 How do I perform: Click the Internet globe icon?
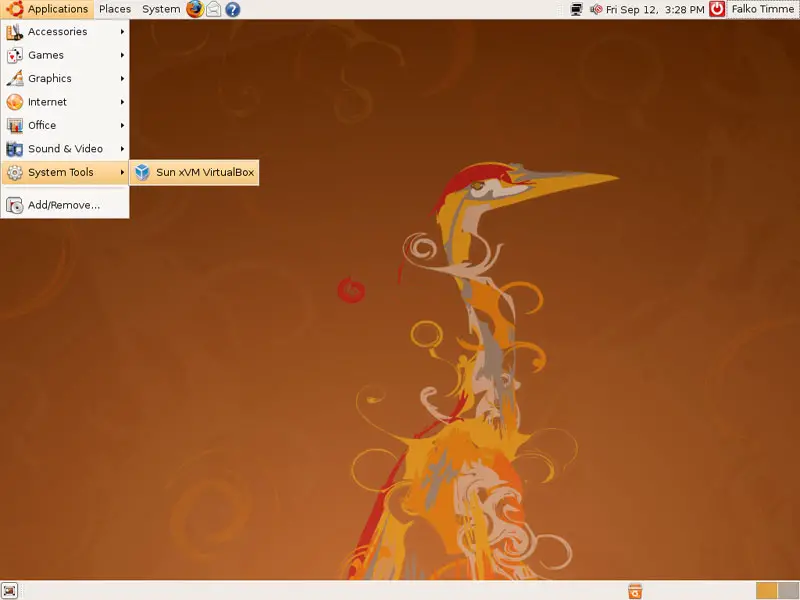tap(14, 102)
